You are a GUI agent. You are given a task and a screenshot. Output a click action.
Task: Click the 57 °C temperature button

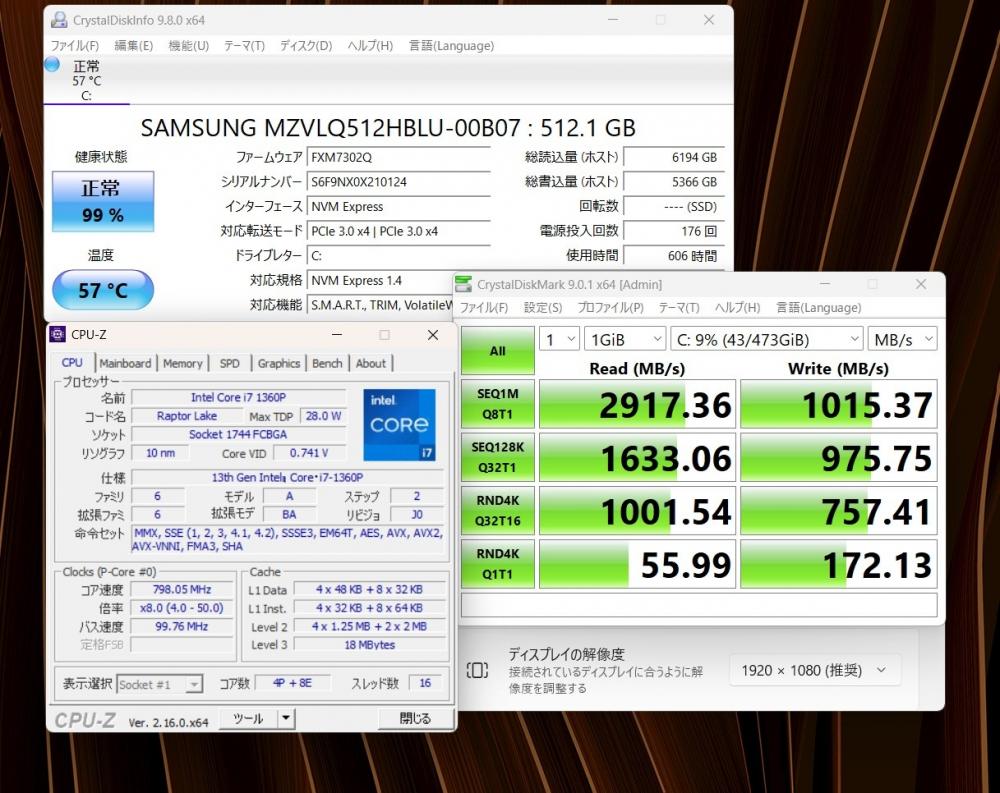(103, 290)
